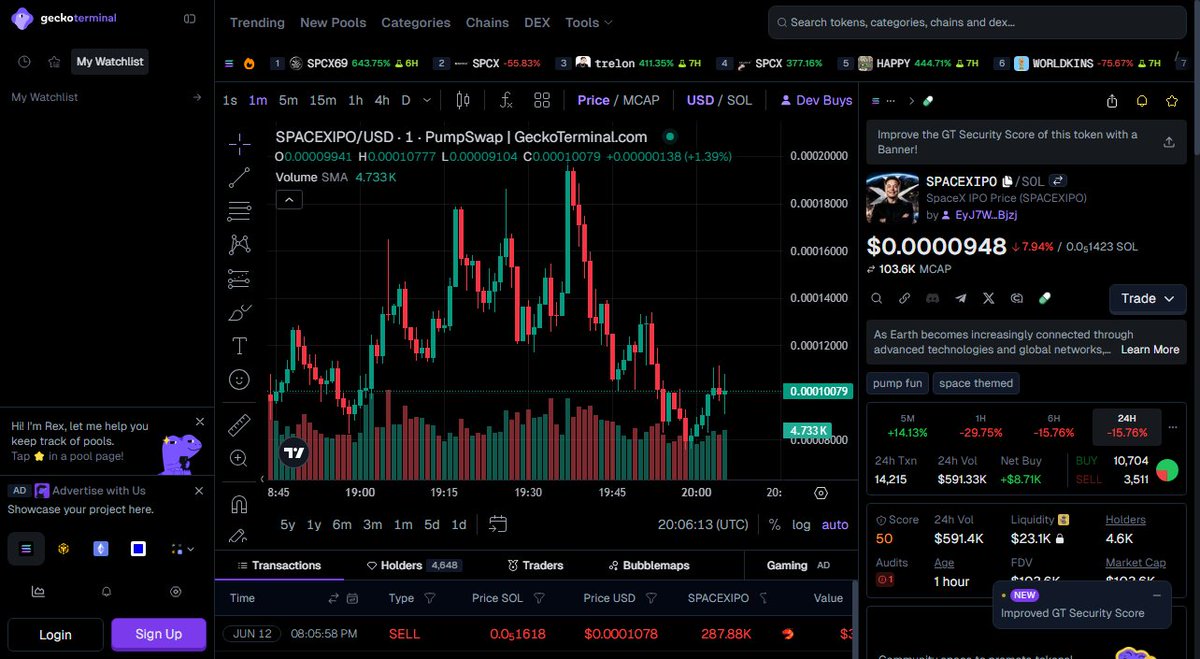Open the recent history clock icon
1200x659 pixels.
pos(24,62)
